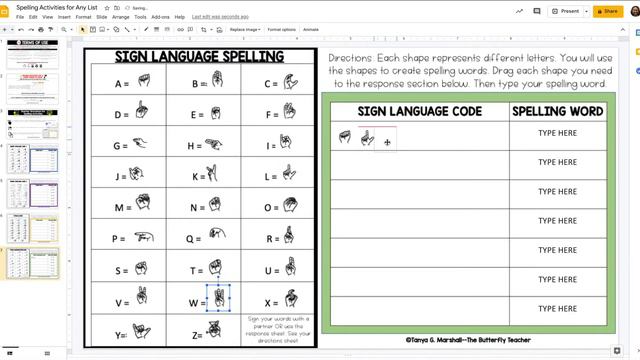Switch to filmstrip view at bottom left
The width and height of the screenshot is (640, 360).
10,353
